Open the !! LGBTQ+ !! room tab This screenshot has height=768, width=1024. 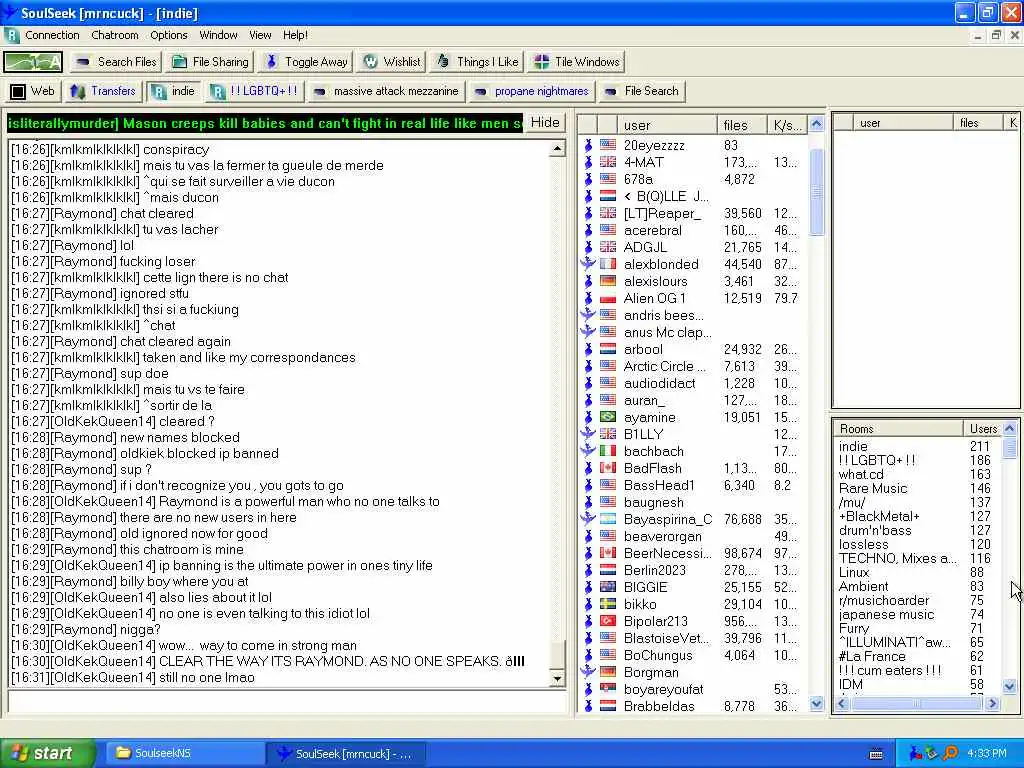coord(255,91)
